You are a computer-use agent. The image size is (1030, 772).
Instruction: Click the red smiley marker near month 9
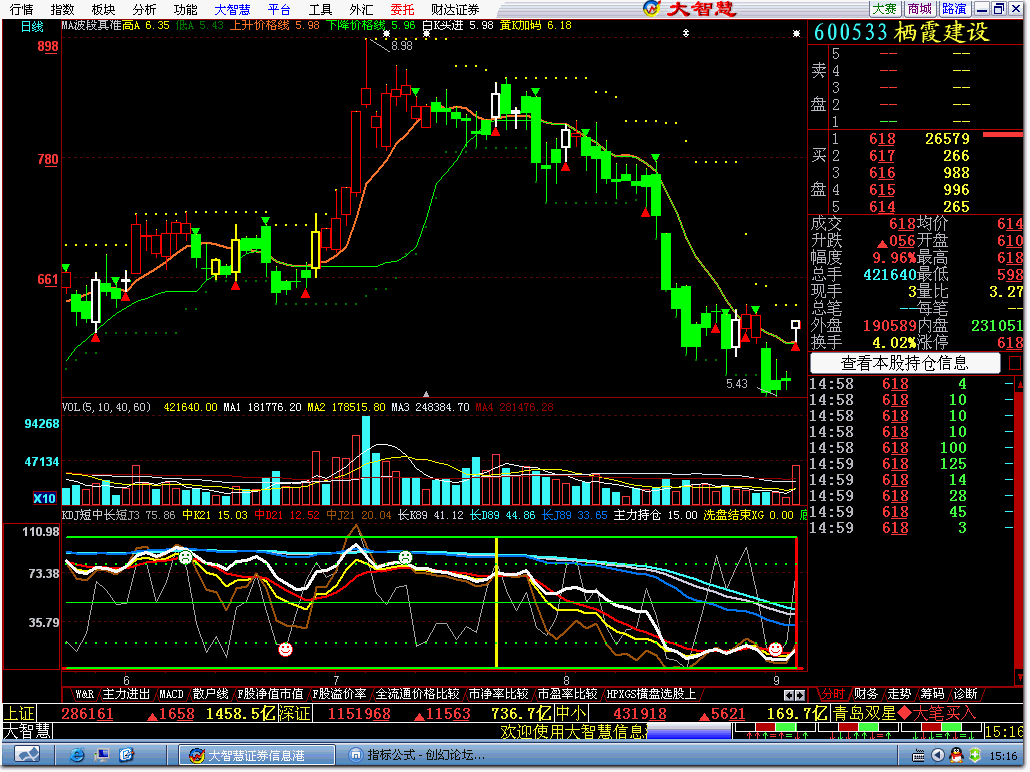pos(775,649)
